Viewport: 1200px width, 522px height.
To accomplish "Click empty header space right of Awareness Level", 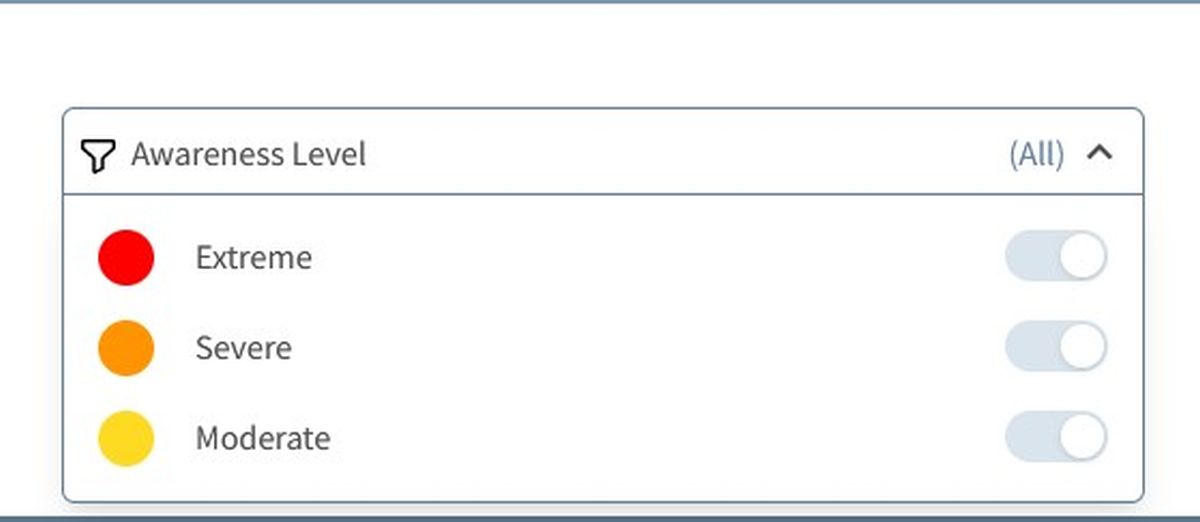I will tap(680, 154).
